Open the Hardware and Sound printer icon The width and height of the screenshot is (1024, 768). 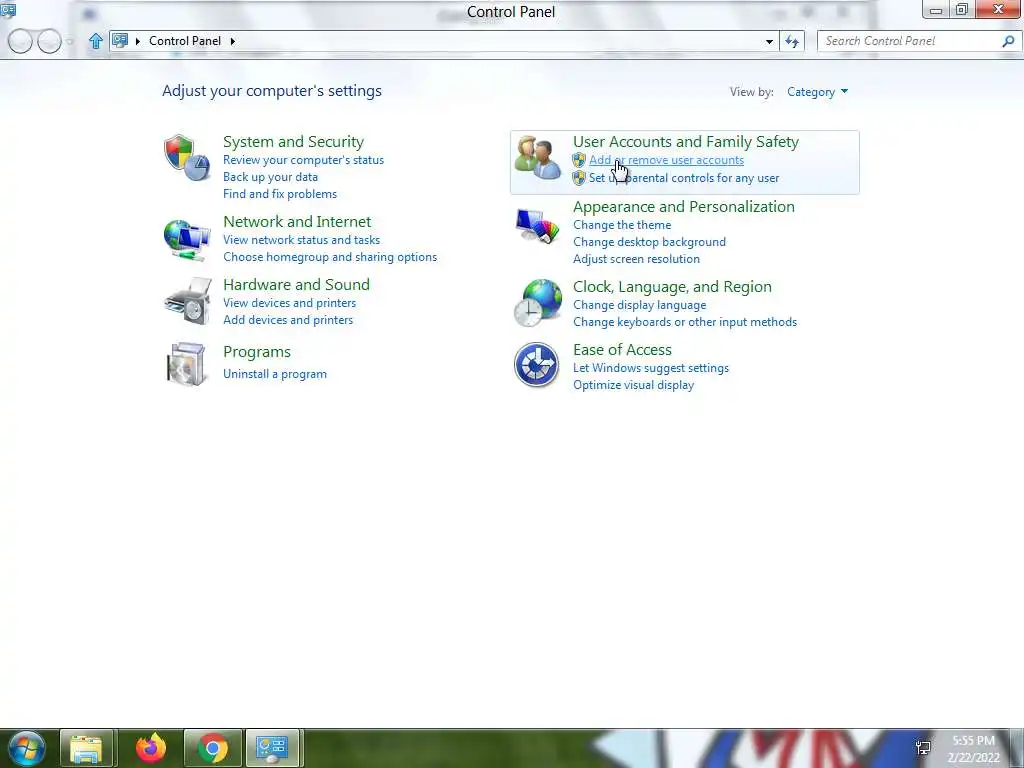(x=188, y=301)
